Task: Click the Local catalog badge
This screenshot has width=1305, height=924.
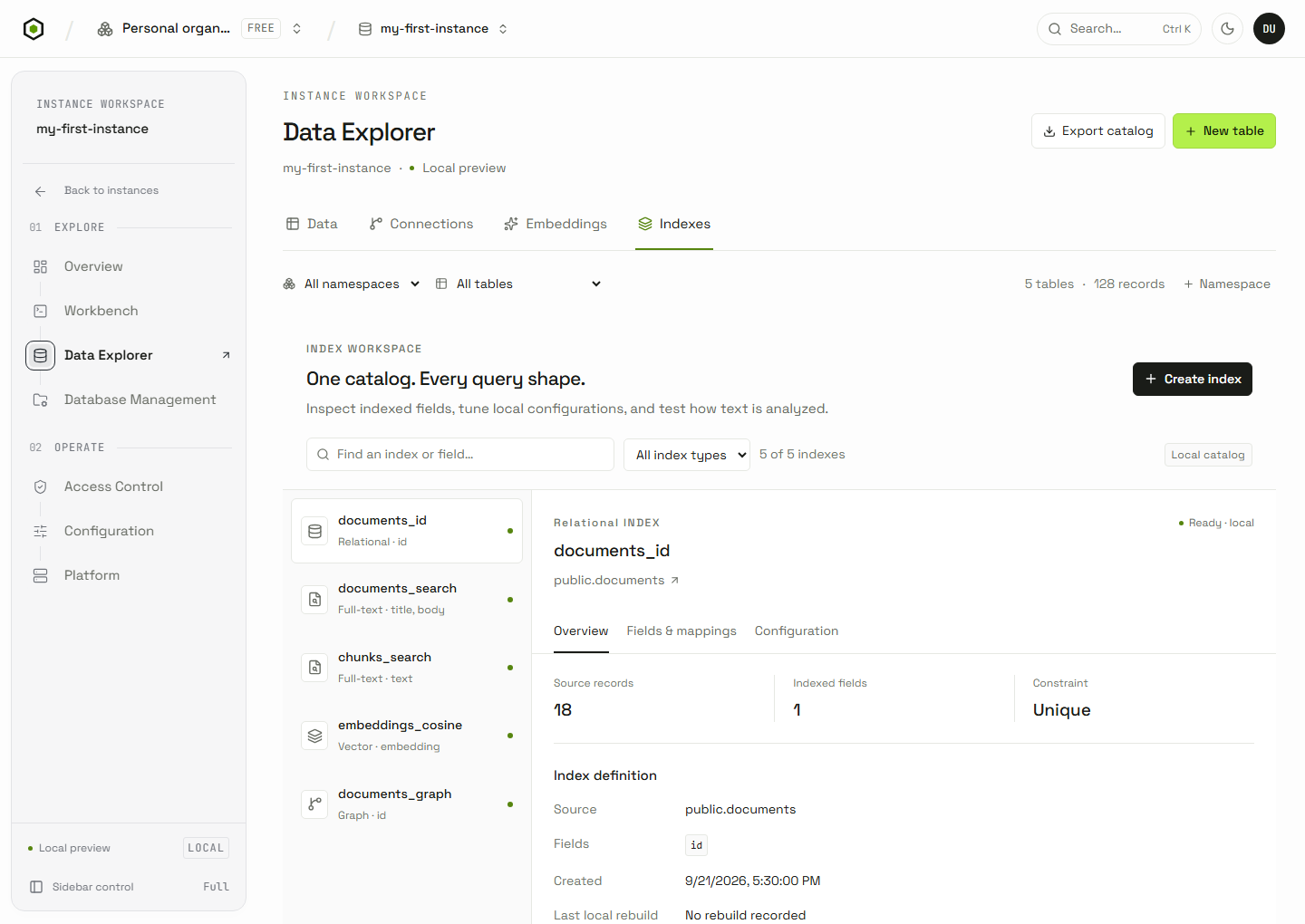Action: pos(1208,455)
